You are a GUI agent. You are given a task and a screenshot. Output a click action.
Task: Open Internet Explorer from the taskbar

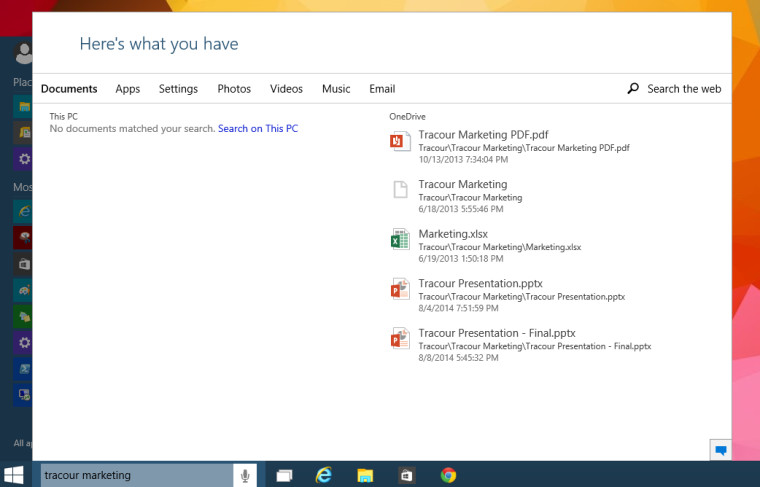click(x=324, y=475)
